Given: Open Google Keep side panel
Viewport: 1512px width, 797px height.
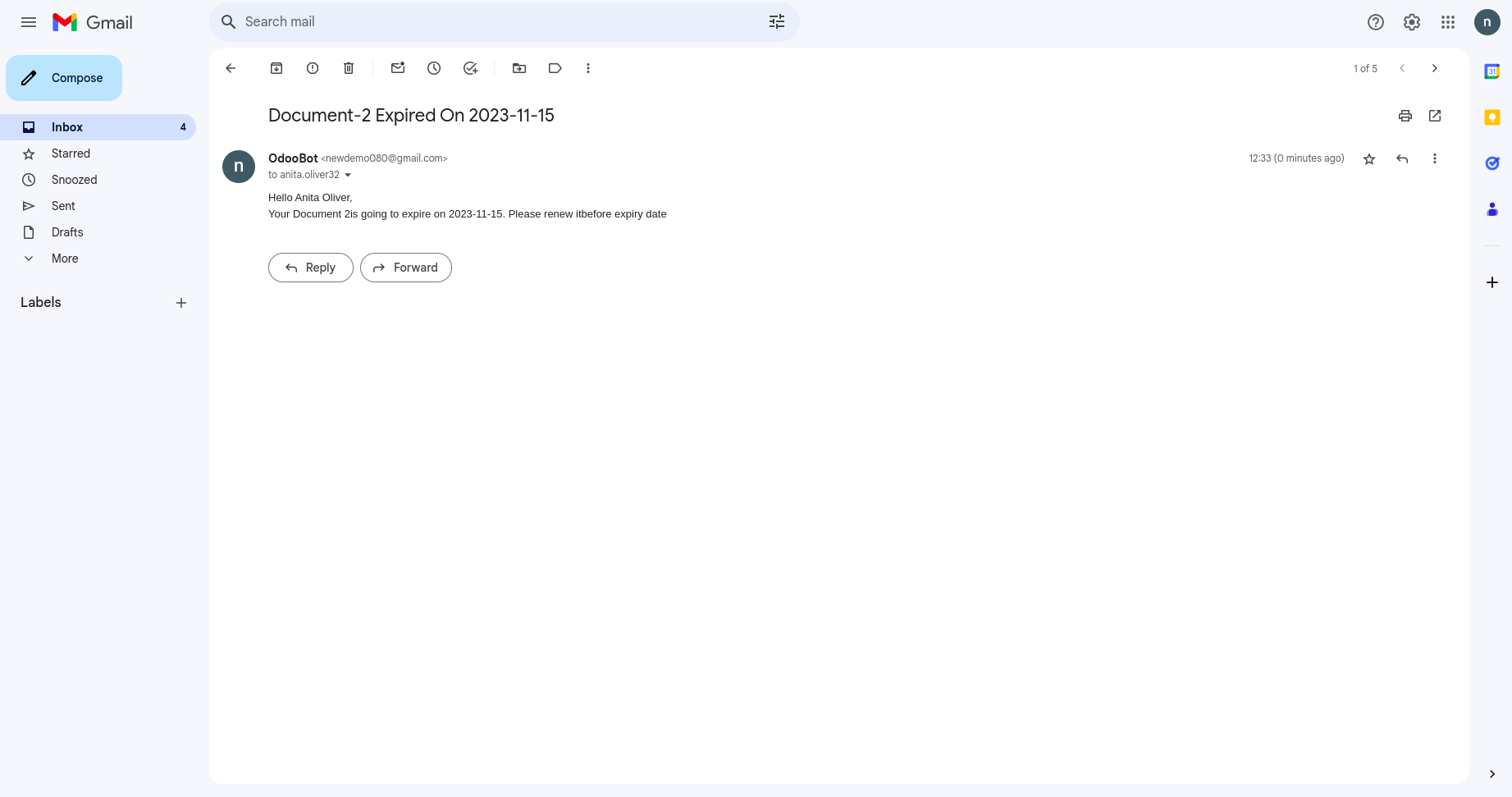Looking at the screenshot, I should tap(1492, 117).
